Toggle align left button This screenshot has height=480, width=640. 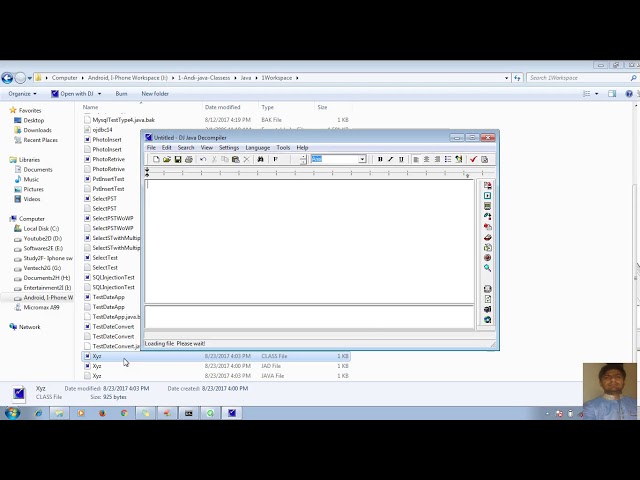(x=416, y=159)
